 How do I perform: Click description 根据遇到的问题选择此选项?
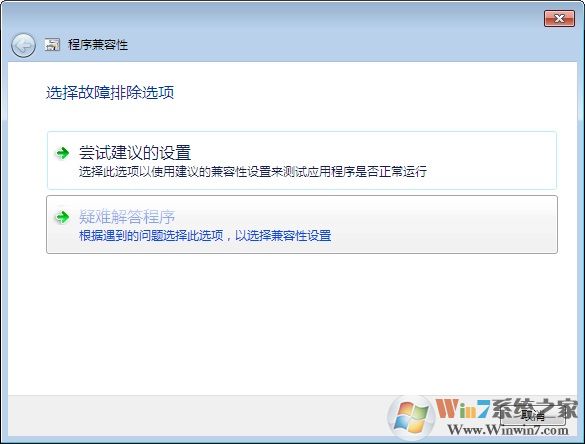[151, 236]
